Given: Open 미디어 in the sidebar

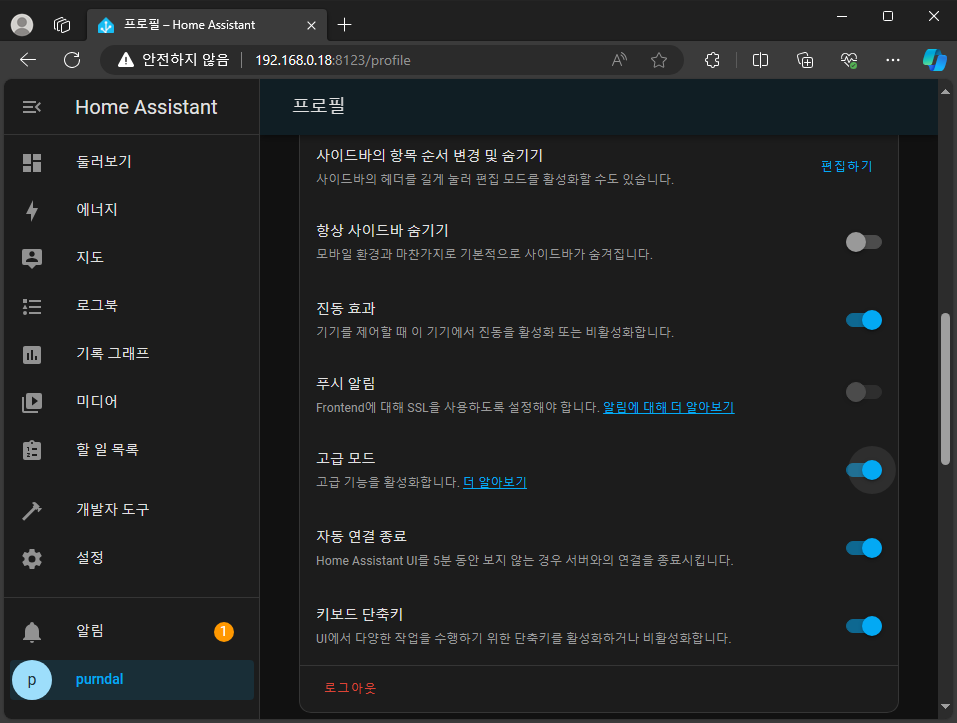Looking at the screenshot, I should tap(131, 402).
